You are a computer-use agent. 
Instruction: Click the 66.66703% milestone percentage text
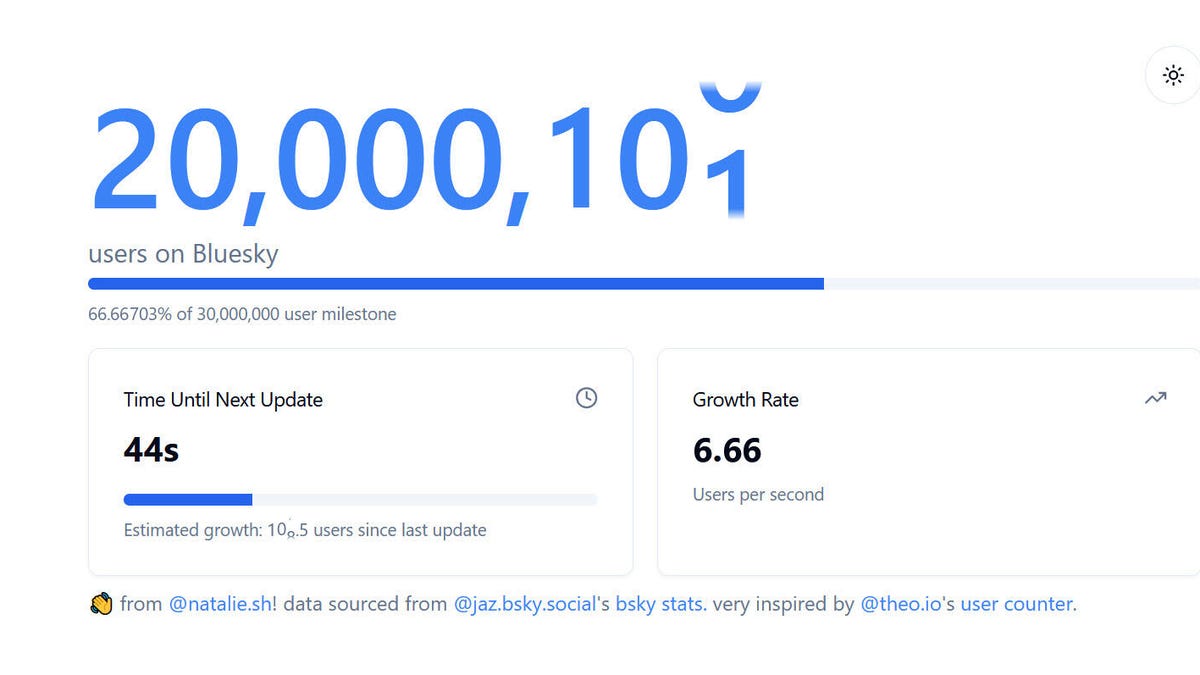[242, 314]
